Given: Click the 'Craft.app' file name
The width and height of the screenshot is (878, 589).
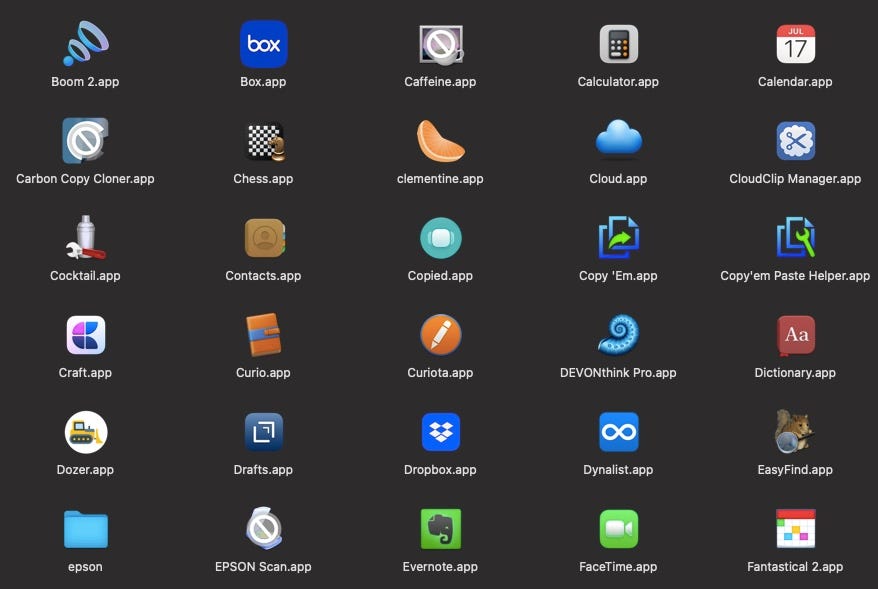Looking at the screenshot, I should tap(85, 373).
